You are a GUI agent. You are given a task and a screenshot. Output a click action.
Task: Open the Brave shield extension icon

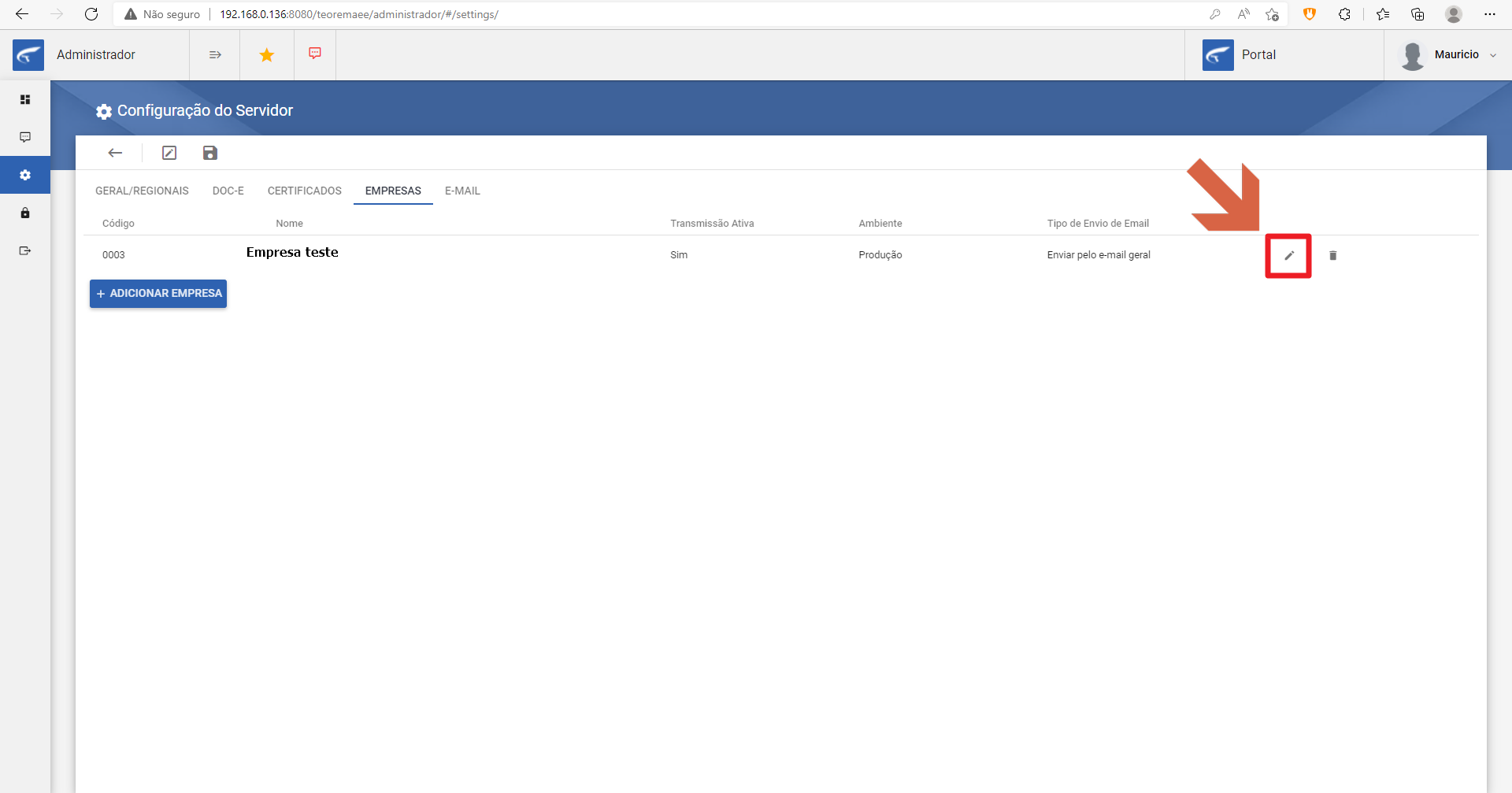click(x=1310, y=13)
